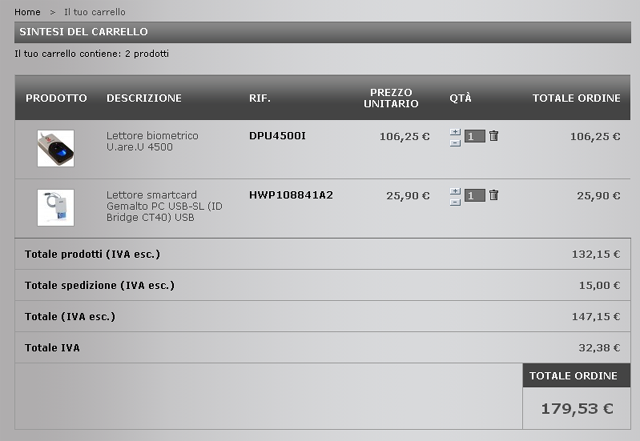Open Lettore smartcard Gemalto PC USB-SL link
Viewport: 640px width, 441px height.
(x=164, y=206)
